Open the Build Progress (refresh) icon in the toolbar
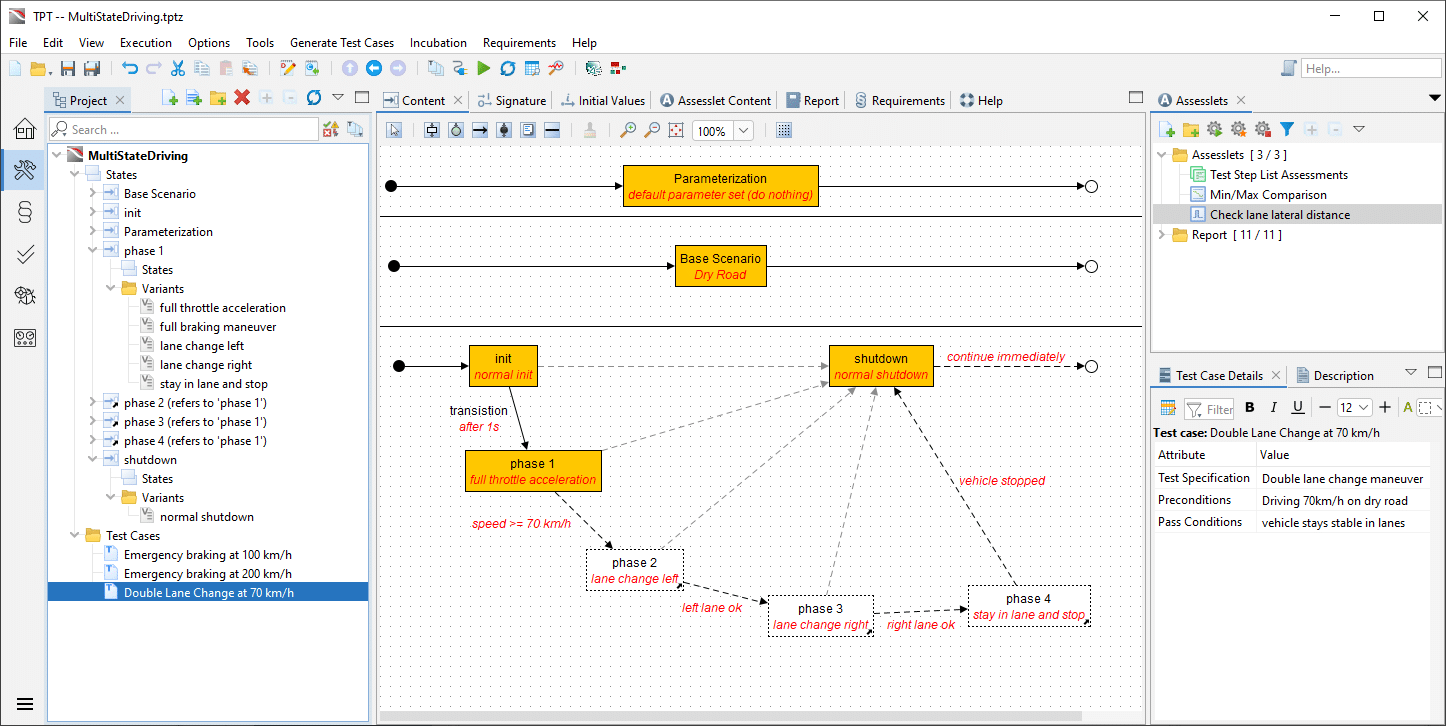 508,68
